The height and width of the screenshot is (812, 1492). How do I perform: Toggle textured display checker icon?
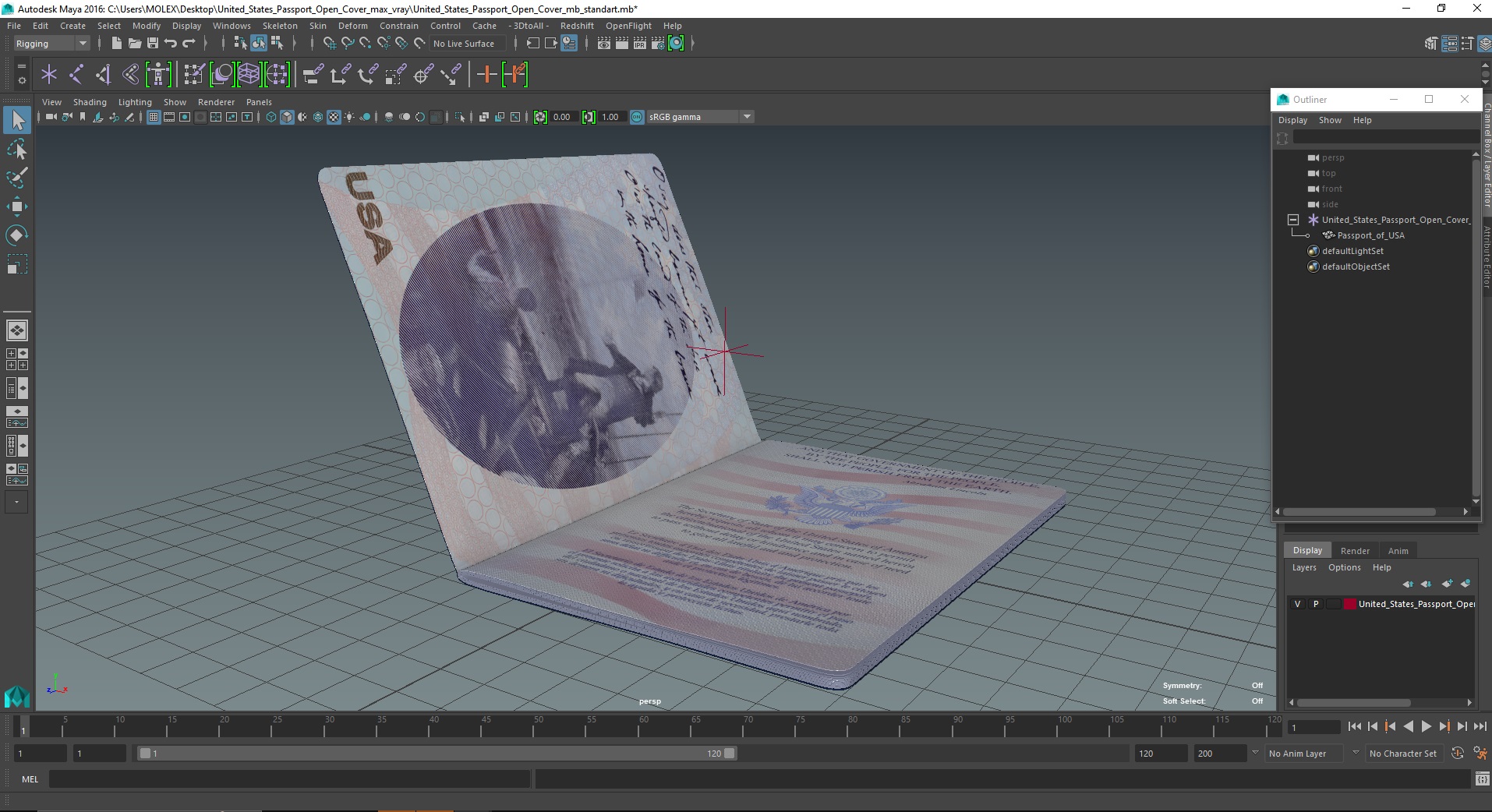[334, 117]
